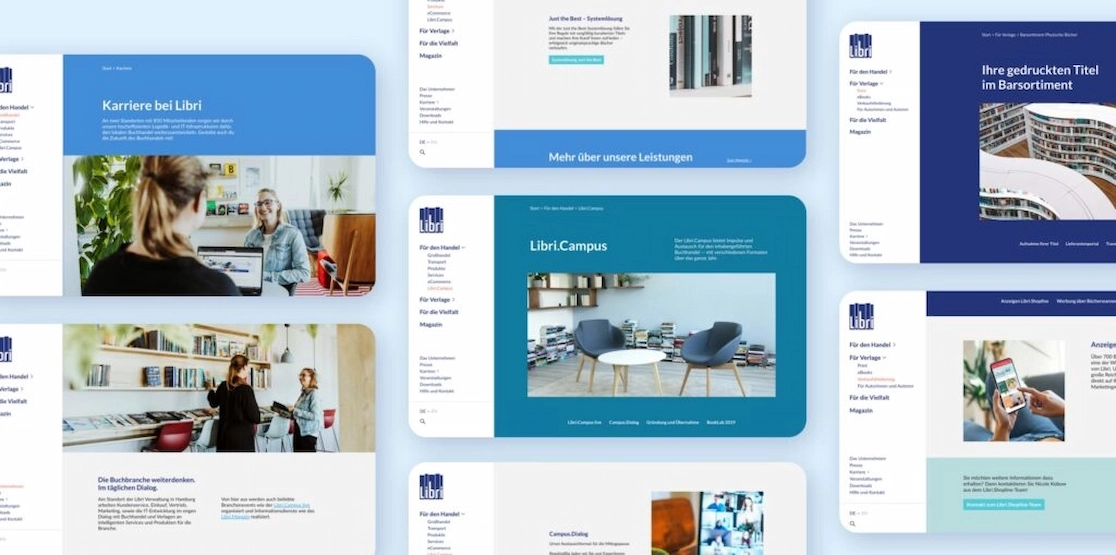The image size is (1116, 555).
Task: Click Libri.Campus live hyperlink in Buchbranche text
Action: pyautogui.click(x=292, y=505)
